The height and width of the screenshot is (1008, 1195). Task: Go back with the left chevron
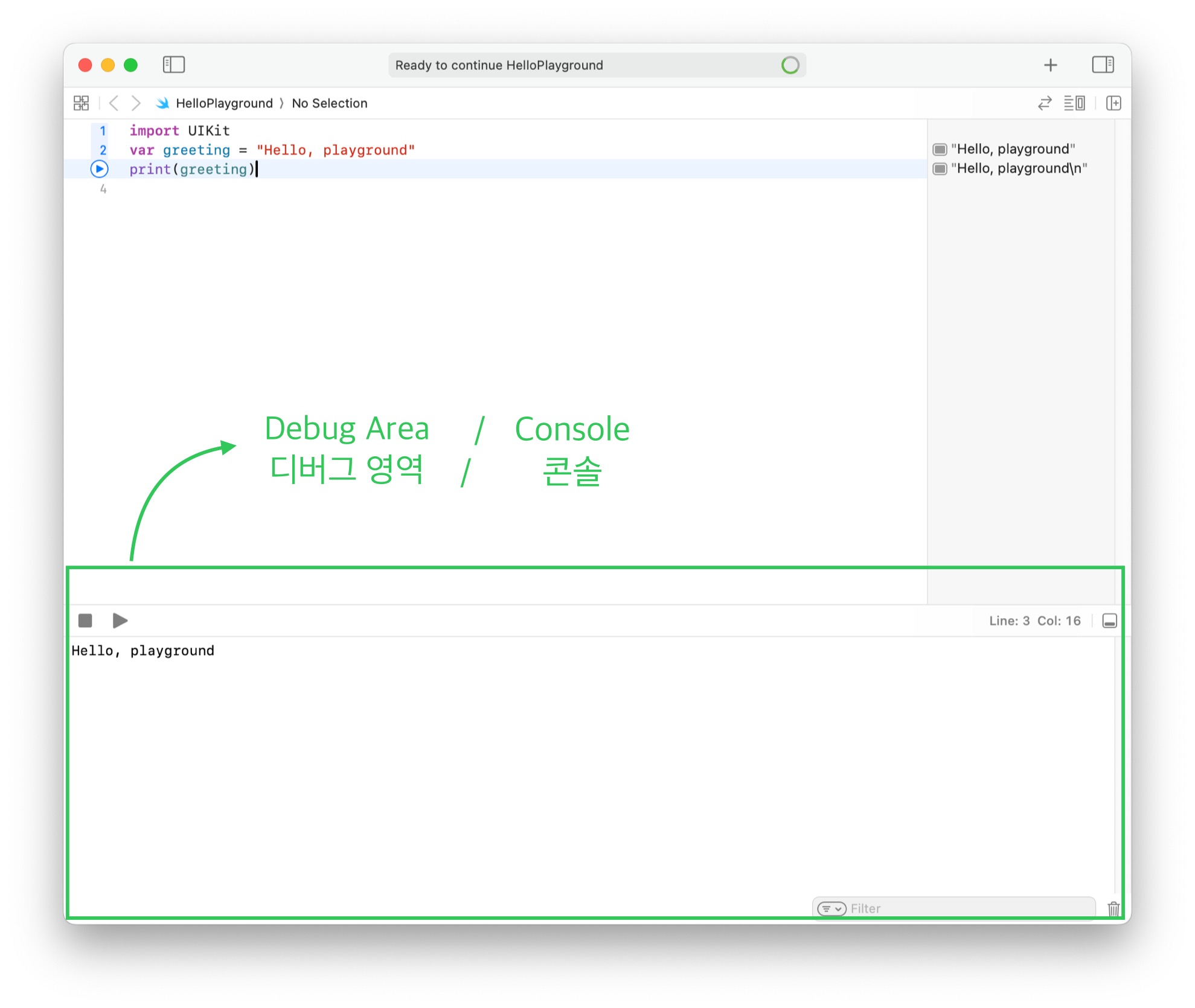coord(114,103)
